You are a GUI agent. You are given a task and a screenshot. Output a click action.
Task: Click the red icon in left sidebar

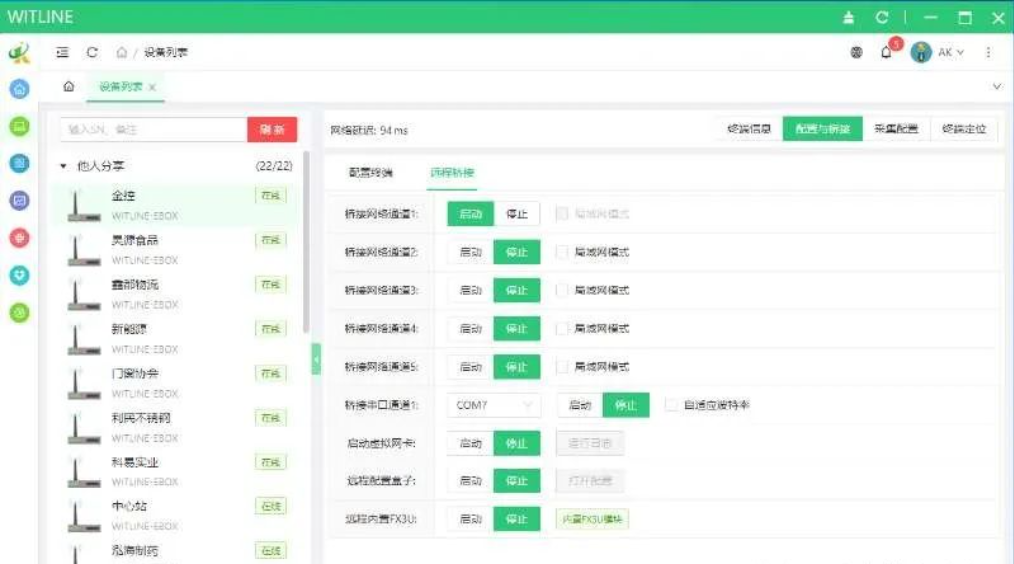tap(19, 238)
